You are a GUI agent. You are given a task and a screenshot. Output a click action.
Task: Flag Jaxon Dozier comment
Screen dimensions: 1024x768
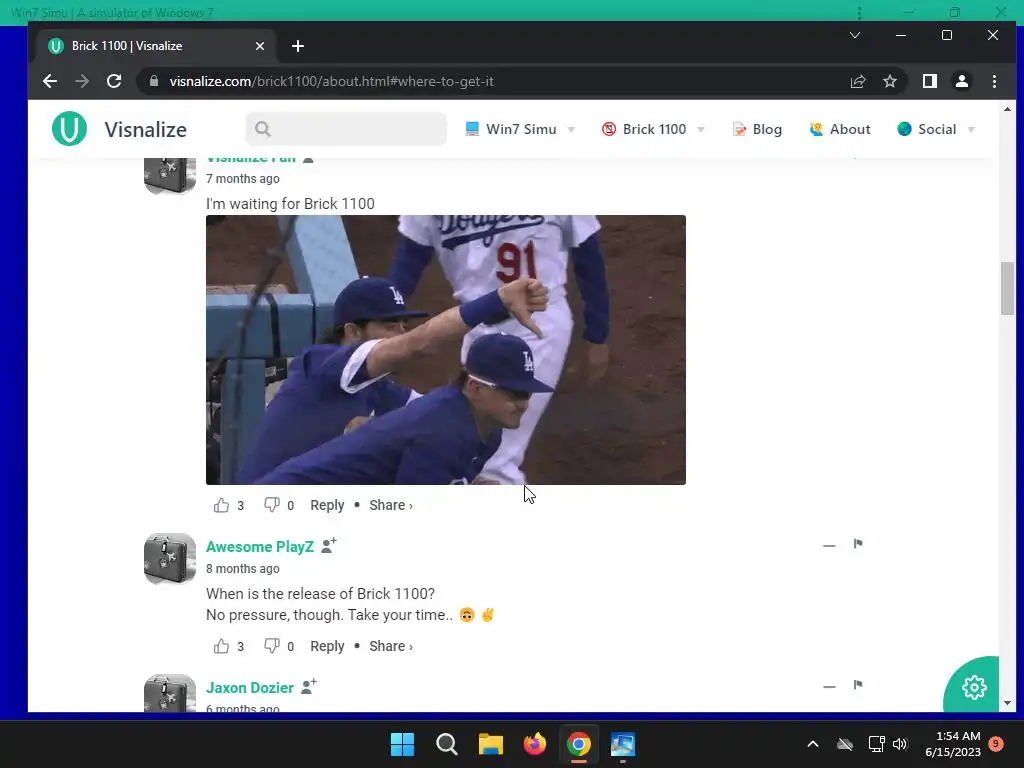[x=858, y=684]
